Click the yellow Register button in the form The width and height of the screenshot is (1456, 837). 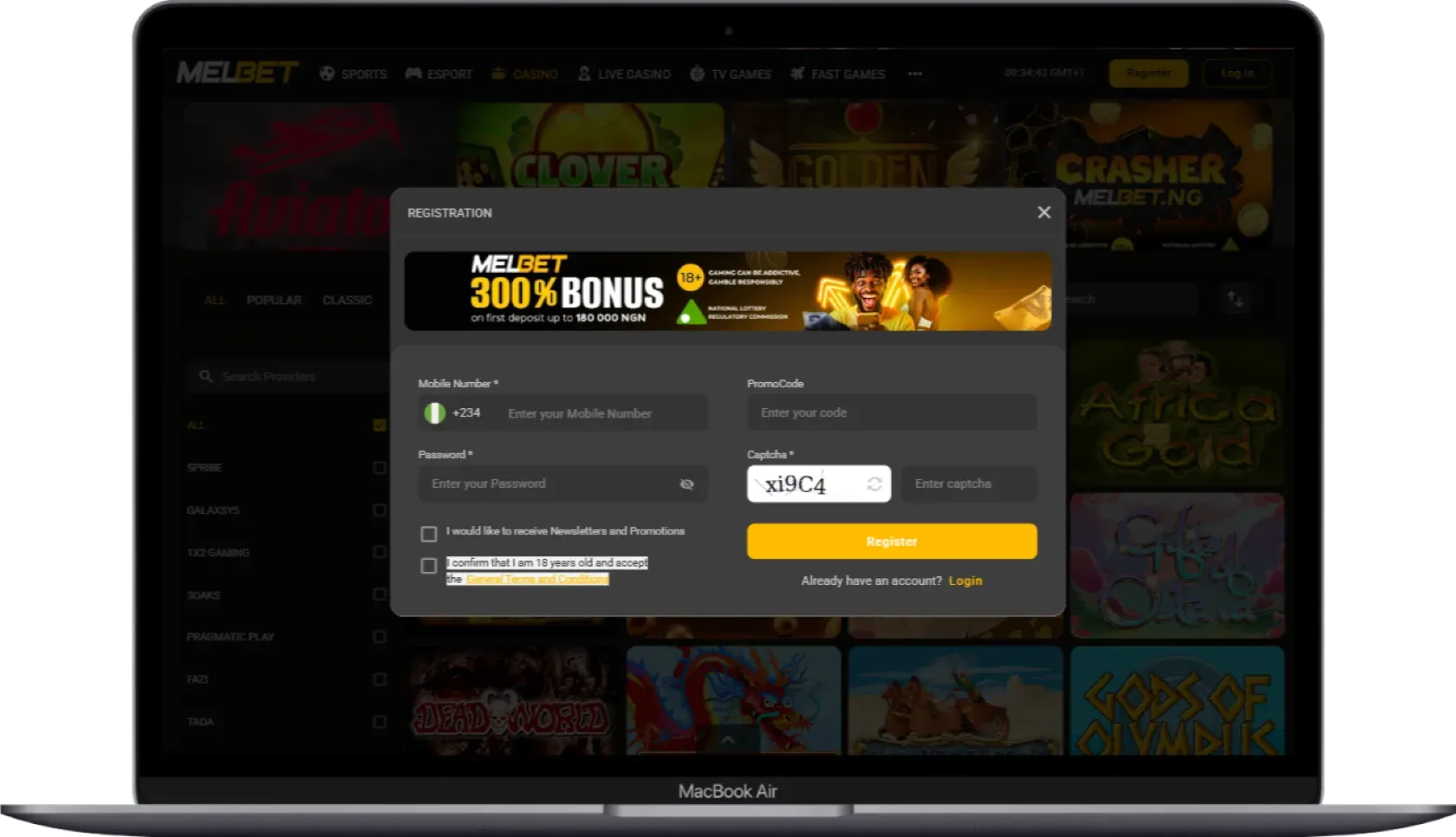click(892, 542)
